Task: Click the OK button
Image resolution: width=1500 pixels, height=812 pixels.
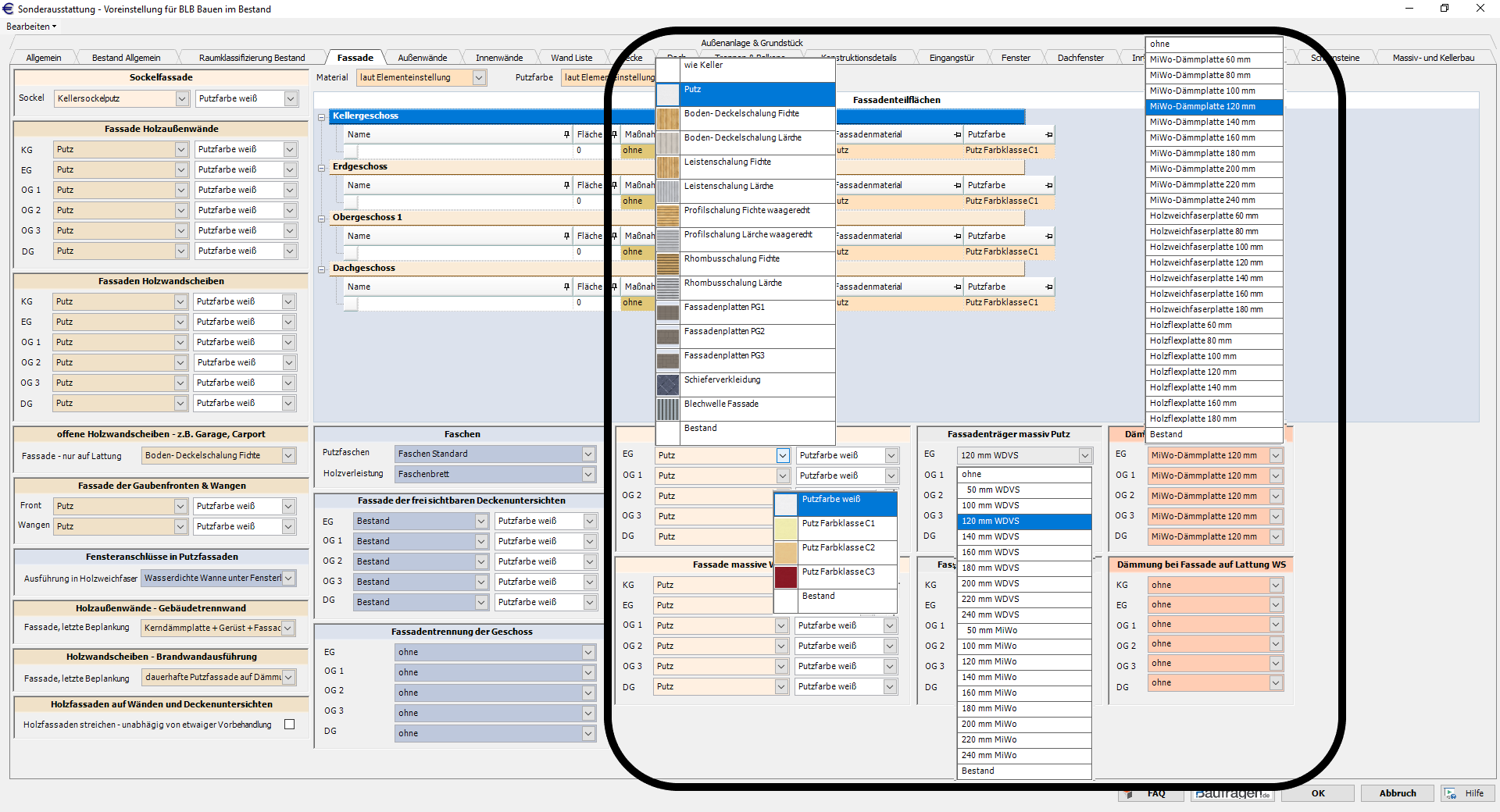Action: click(1318, 793)
